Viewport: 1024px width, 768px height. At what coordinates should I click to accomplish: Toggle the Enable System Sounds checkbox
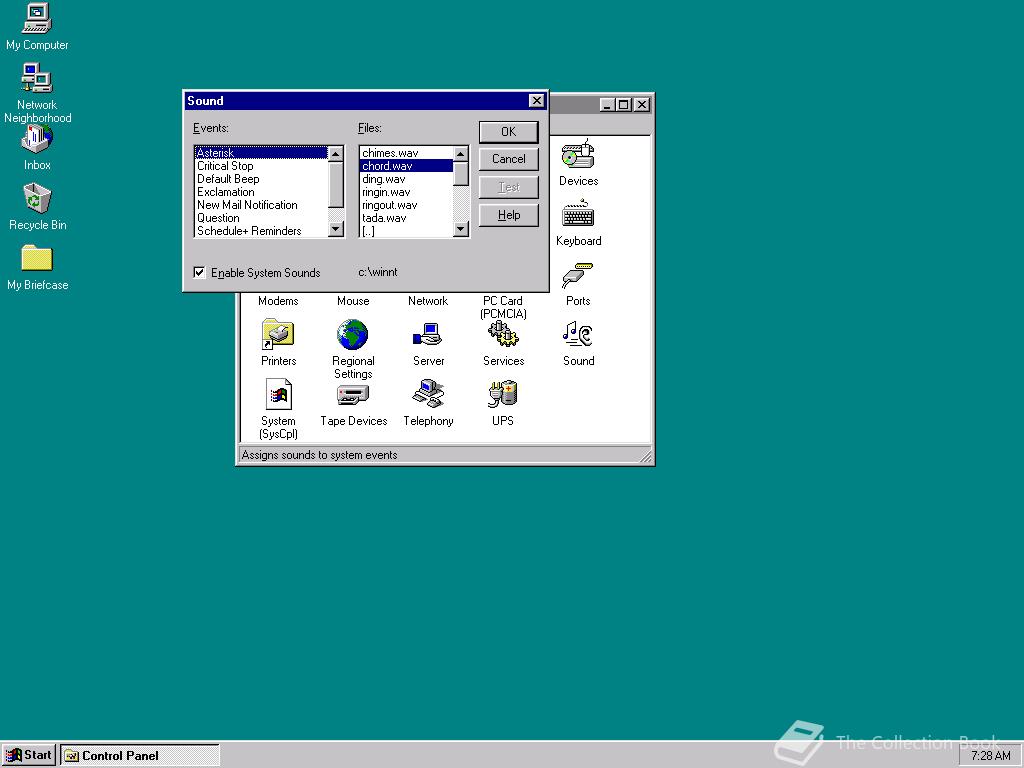click(x=199, y=272)
